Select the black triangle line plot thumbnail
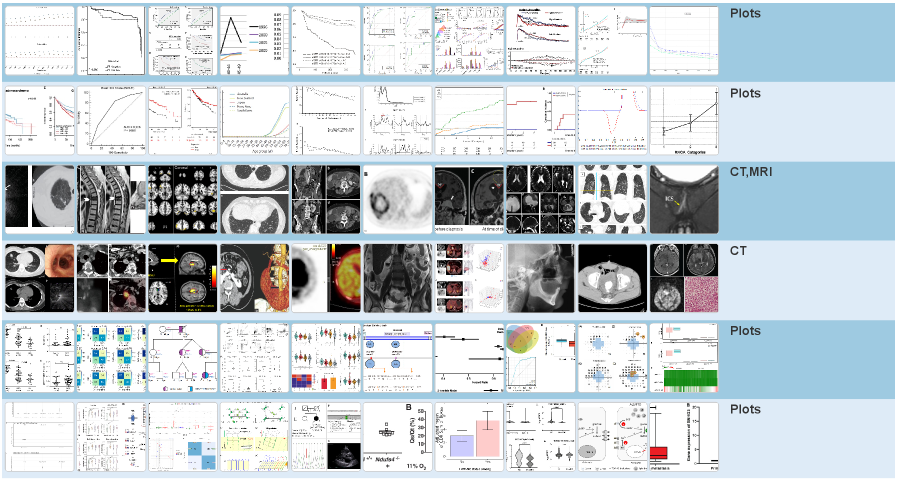This screenshot has height=480, width=897. click(254, 41)
